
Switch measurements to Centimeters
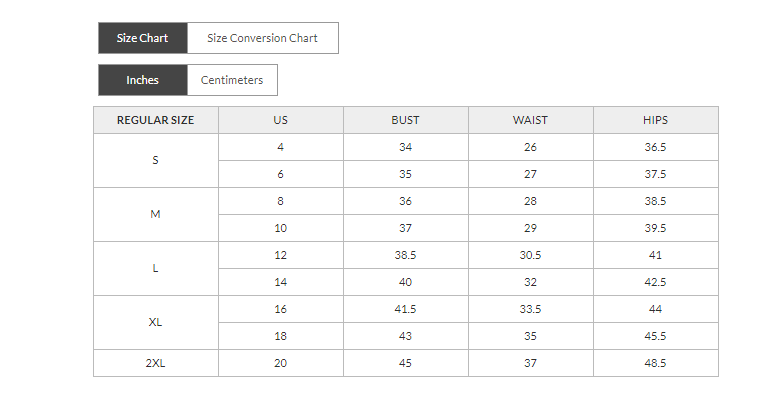click(x=232, y=80)
